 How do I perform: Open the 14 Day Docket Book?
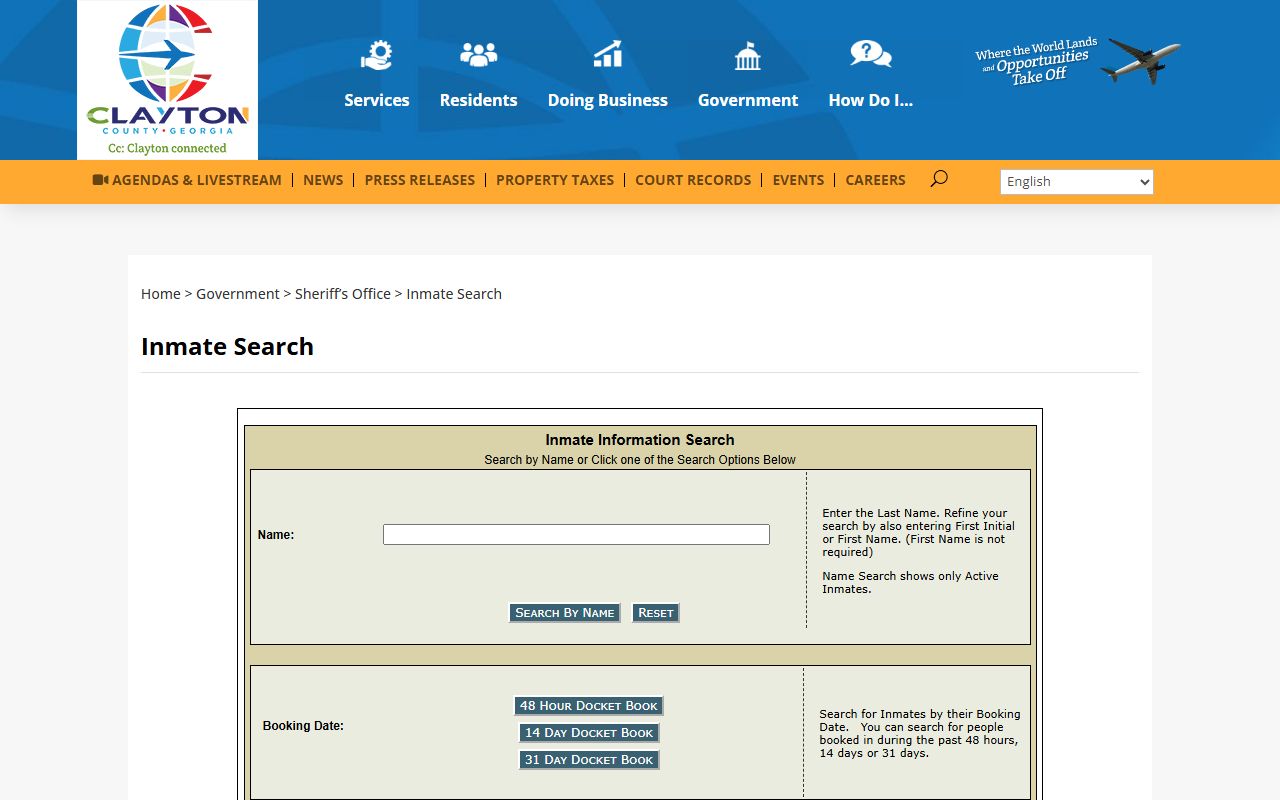pyautogui.click(x=588, y=733)
